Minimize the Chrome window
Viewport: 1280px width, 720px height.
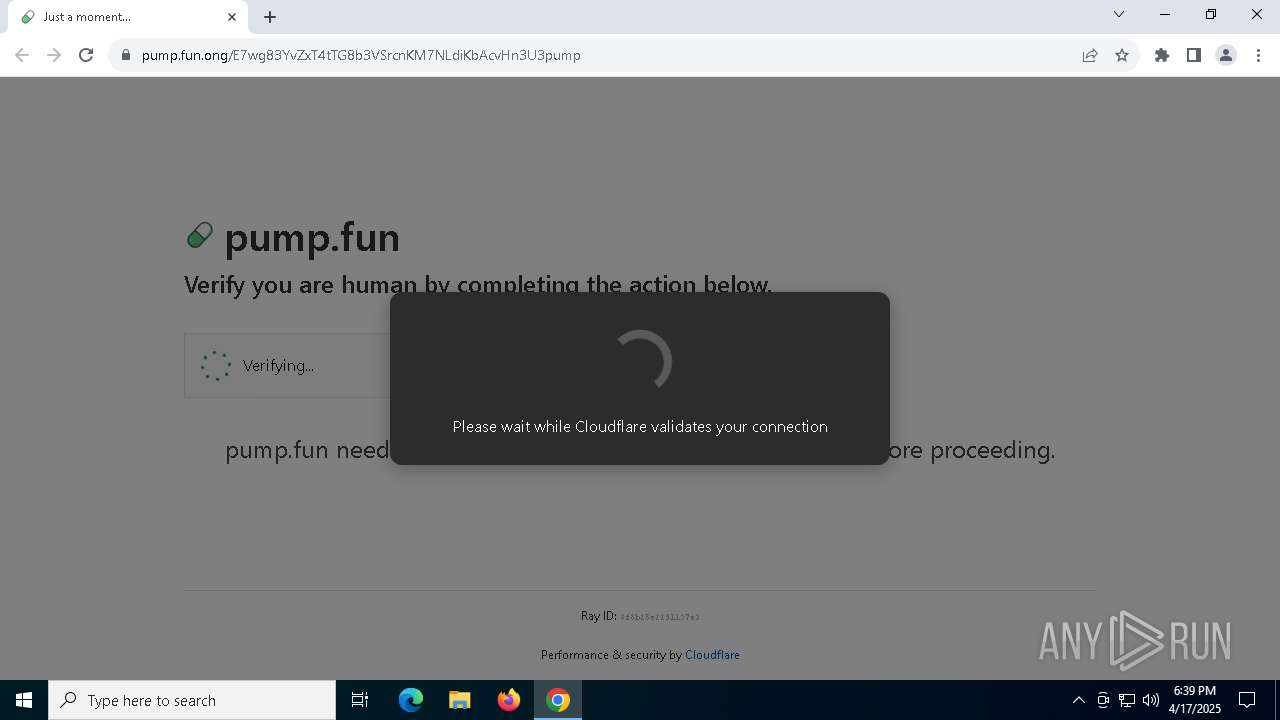click(x=1165, y=15)
